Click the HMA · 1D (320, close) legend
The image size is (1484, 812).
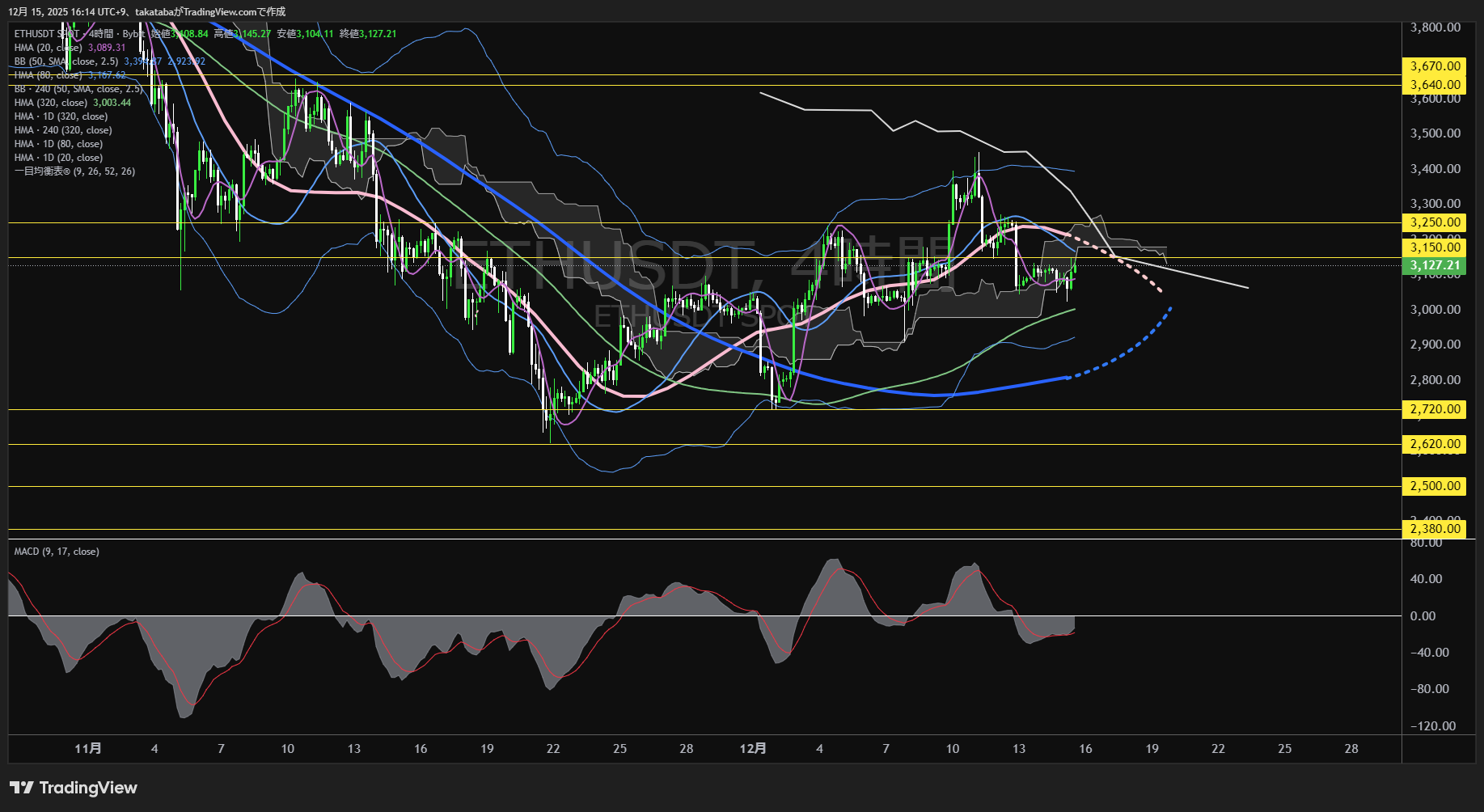tap(61, 116)
